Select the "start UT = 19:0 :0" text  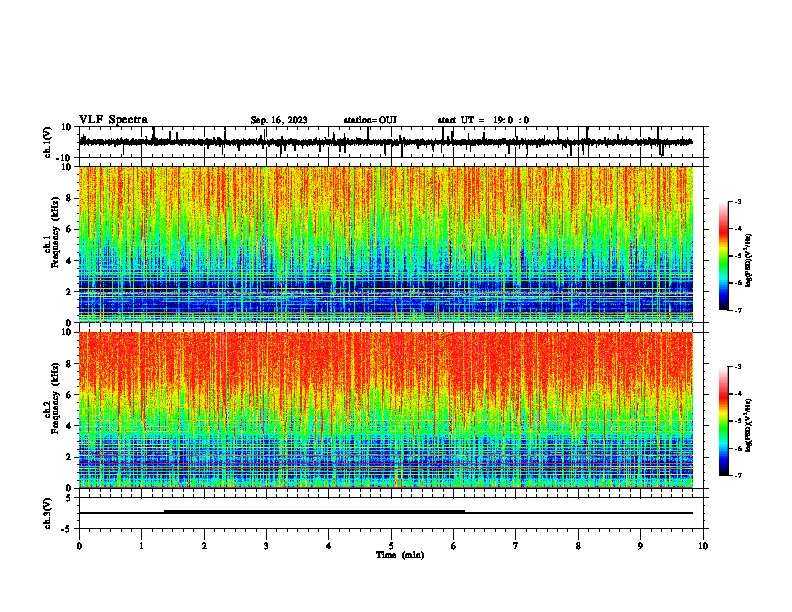[x=483, y=120]
